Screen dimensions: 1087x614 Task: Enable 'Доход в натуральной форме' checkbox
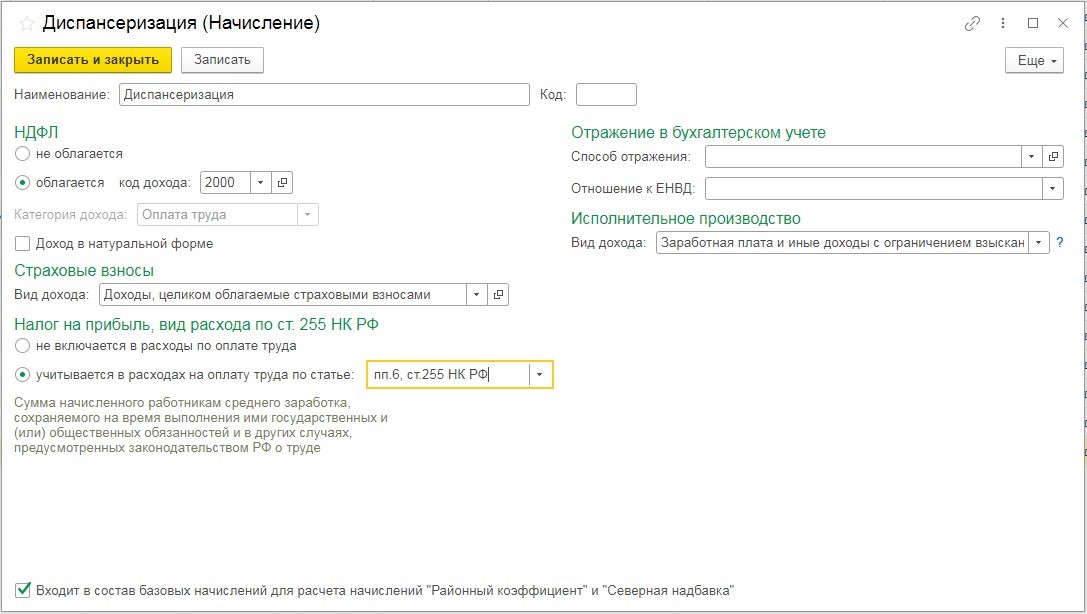click(23, 243)
